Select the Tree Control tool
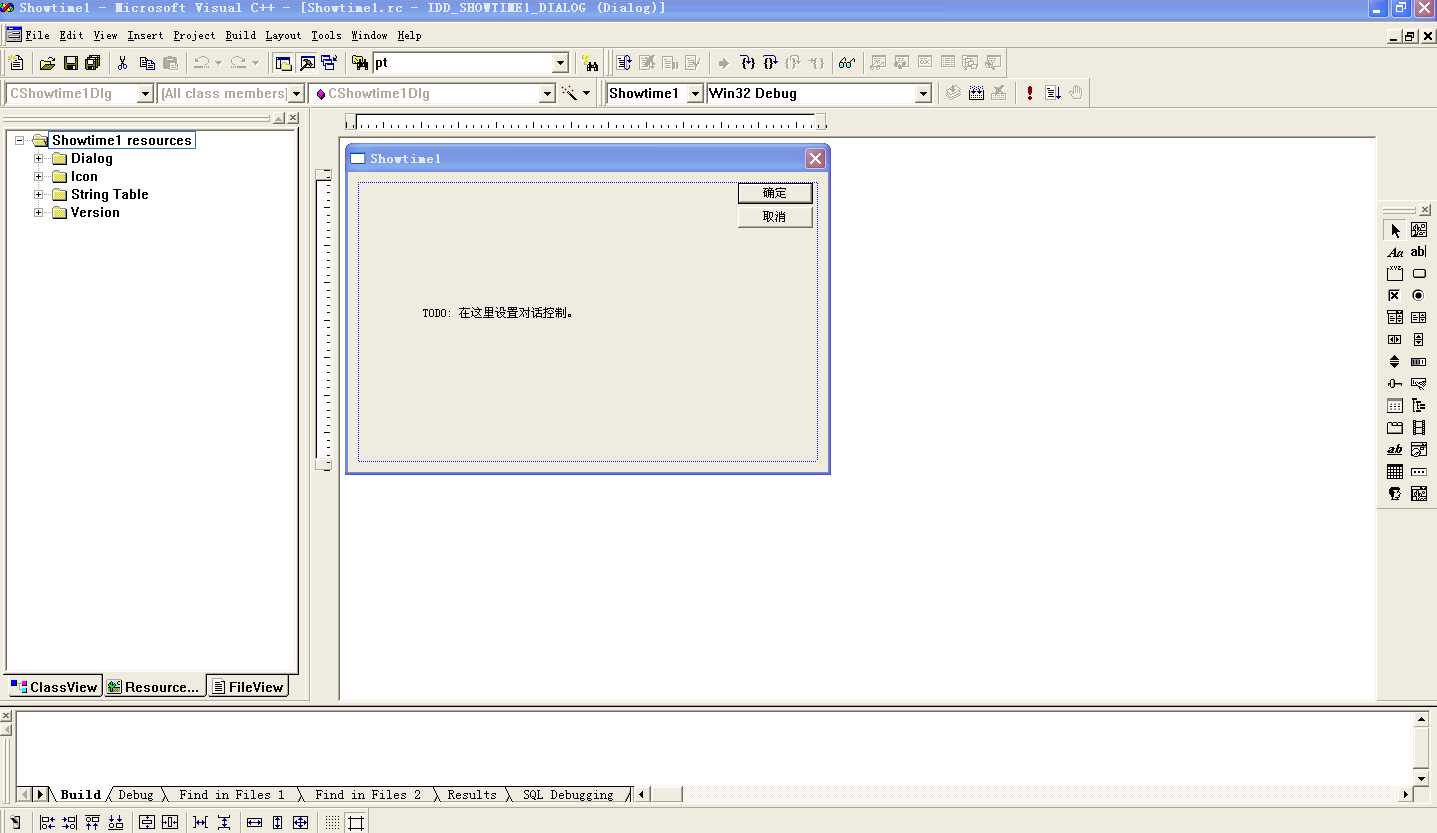The image size is (1437, 833). pos(1419,406)
